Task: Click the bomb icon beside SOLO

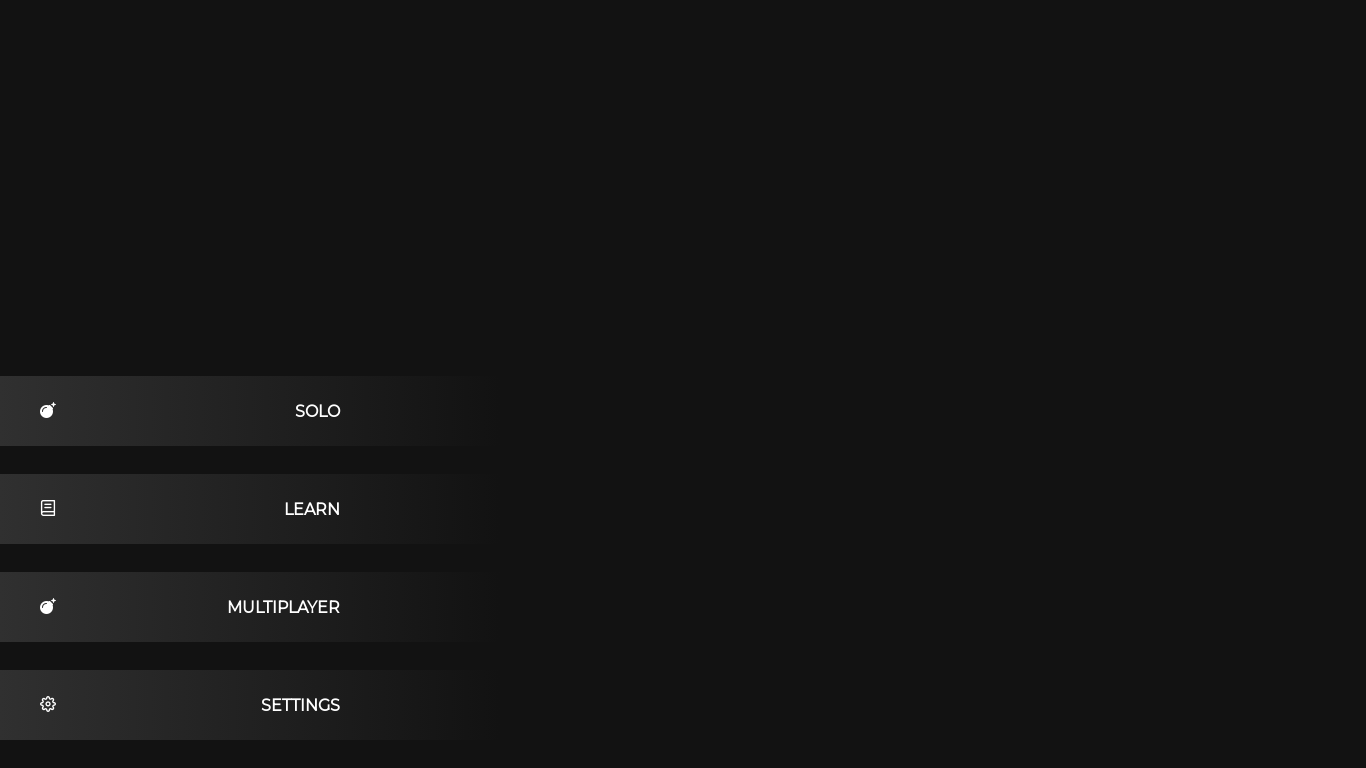Action: (x=48, y=410)
